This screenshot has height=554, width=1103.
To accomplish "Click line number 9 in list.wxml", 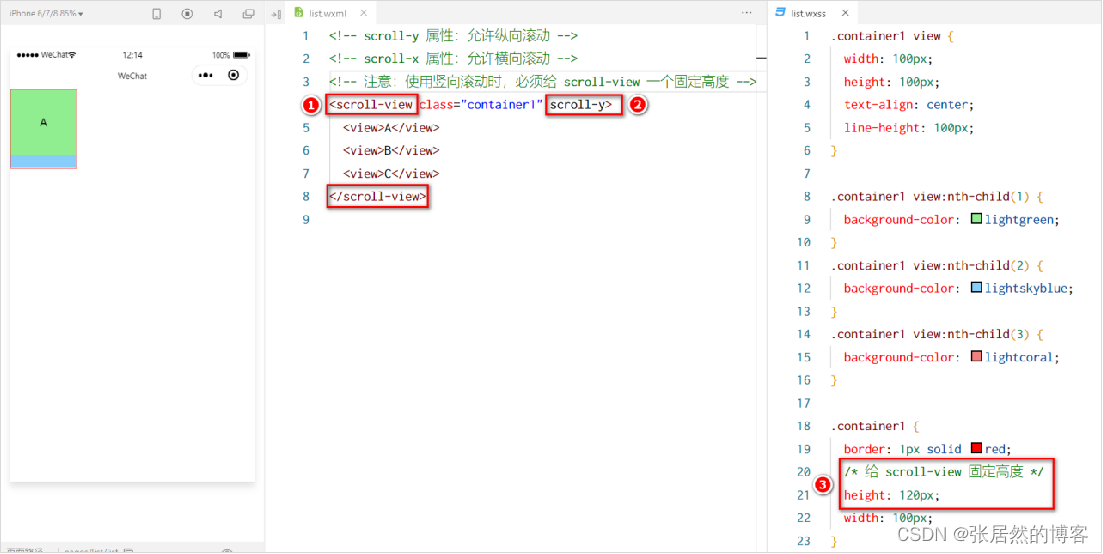I will 305,219.
